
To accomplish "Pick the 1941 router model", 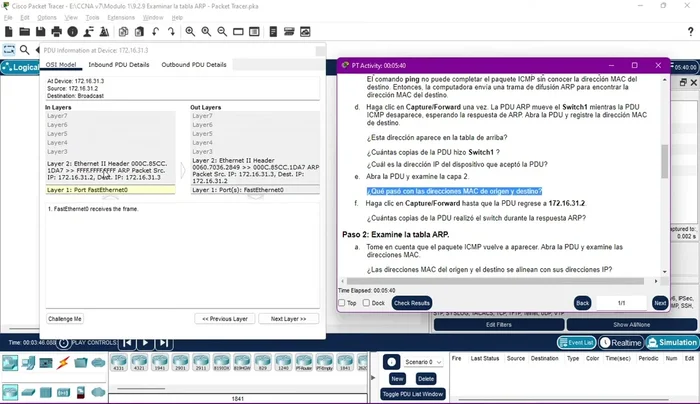I will 160,362.
